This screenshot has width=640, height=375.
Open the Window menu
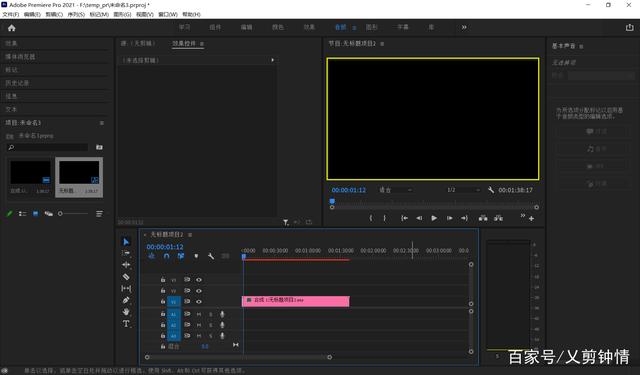(168, 14)
